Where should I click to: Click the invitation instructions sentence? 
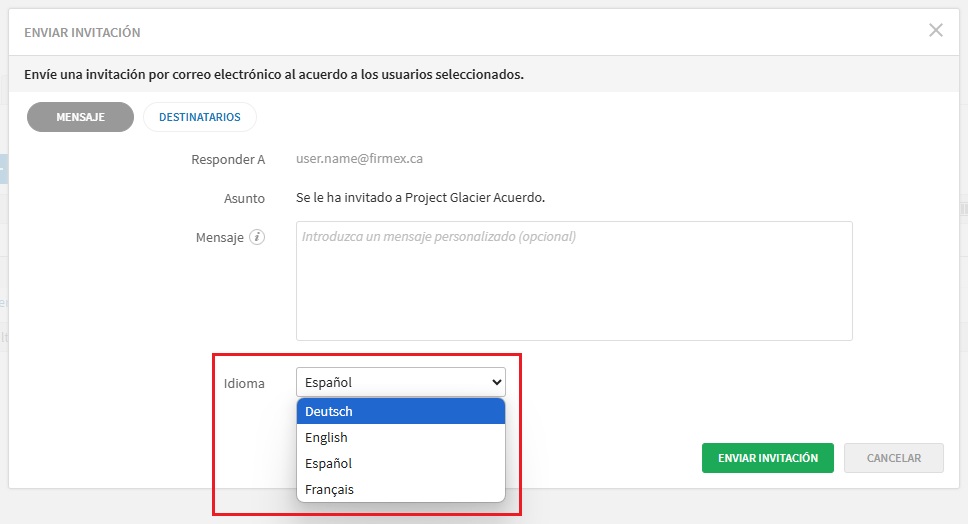[274, 74]
